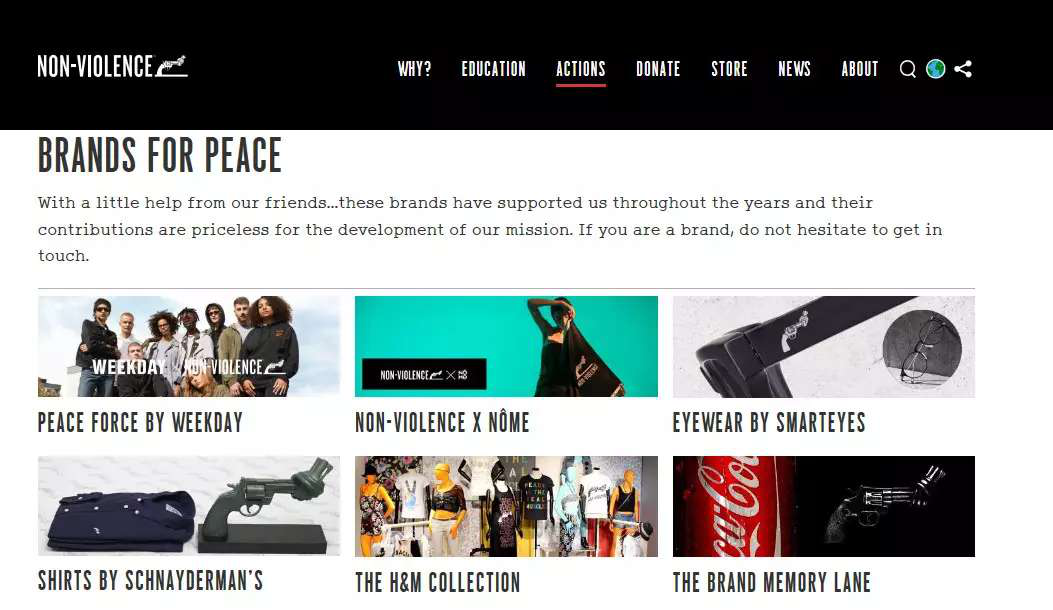Open the WHY? menu item
This screenshot has width=1053, height=610.
[x=414, y=69]
